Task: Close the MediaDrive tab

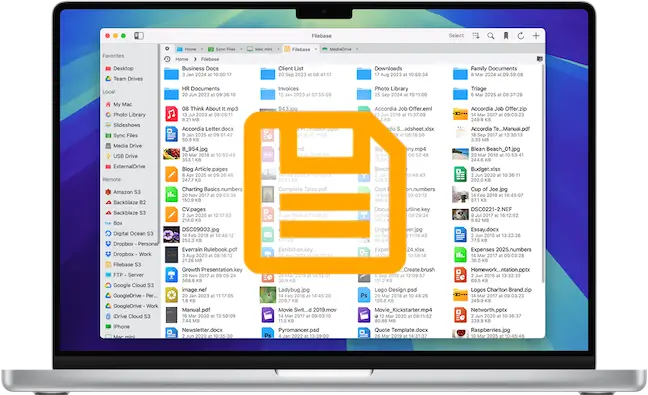Action: pyautogui.click(x=357, y=49)
